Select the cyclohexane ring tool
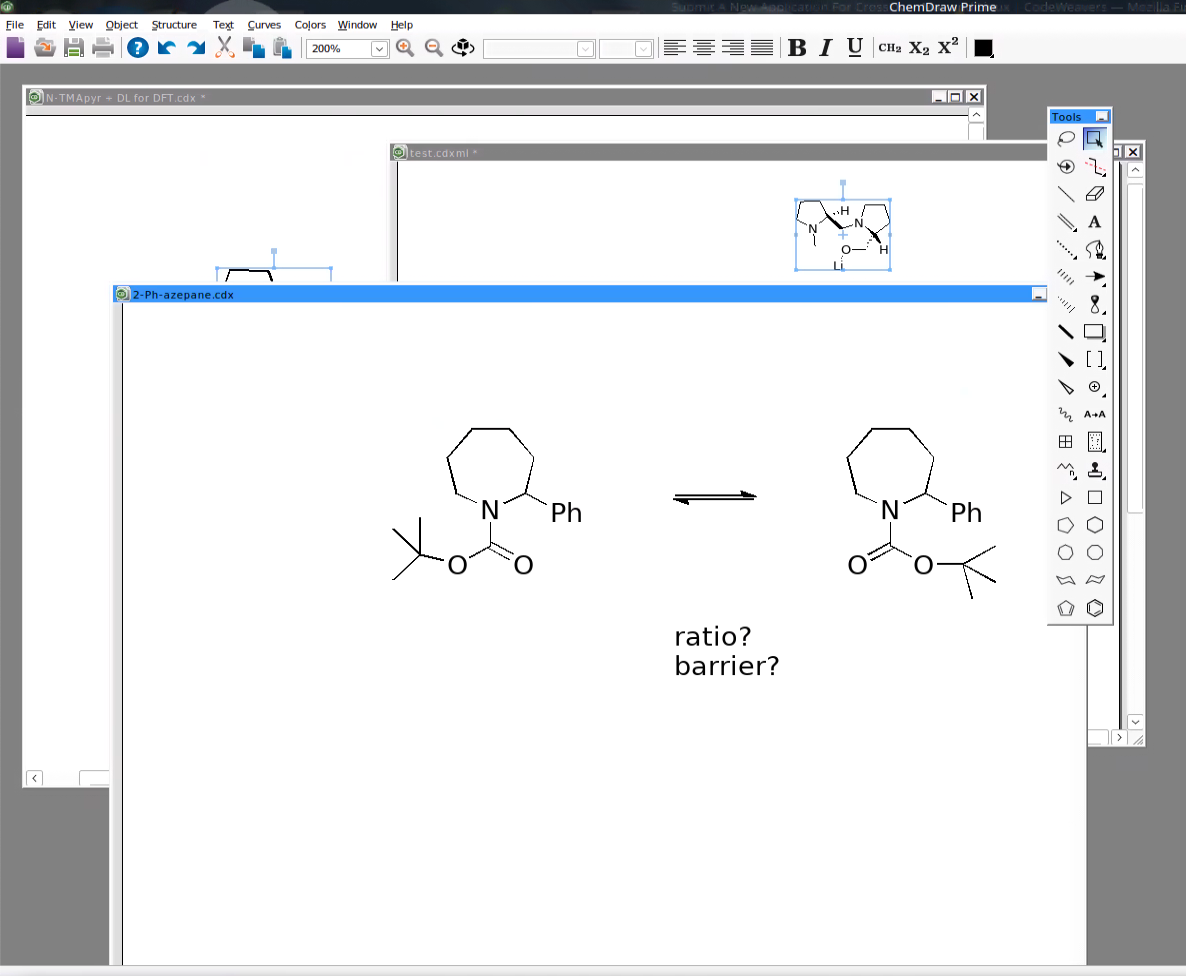Image resolution: width=1186 pixels, height=976 pixels. (1095, 524)
